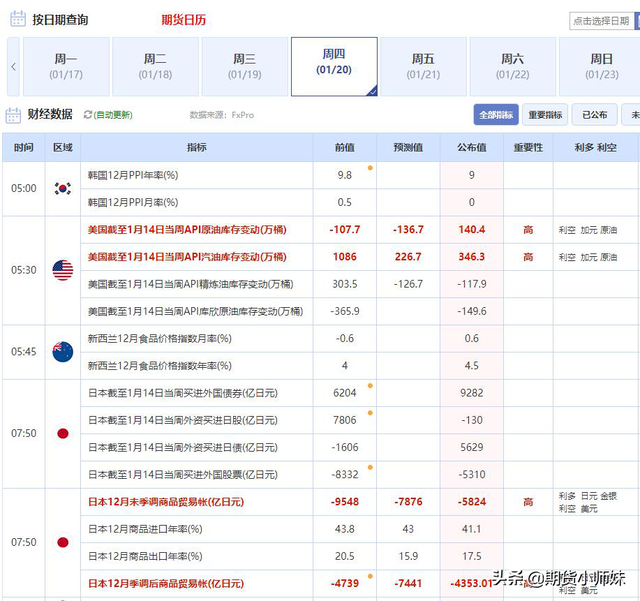Click 日本12月季调后商品贸易帐 row
This screenshot has height=601, width=640.
[359, 583]
